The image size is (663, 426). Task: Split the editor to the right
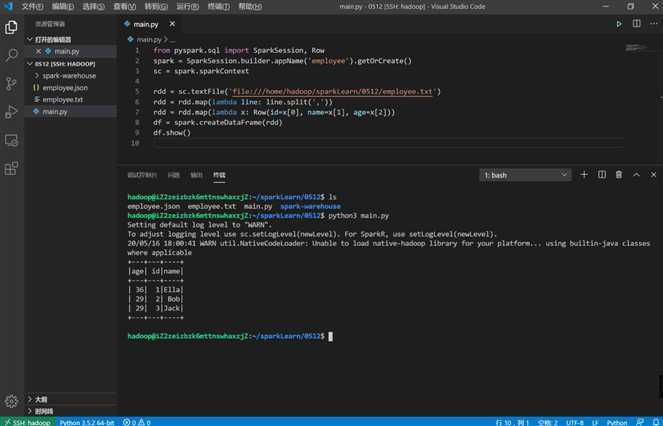[636, 24]
